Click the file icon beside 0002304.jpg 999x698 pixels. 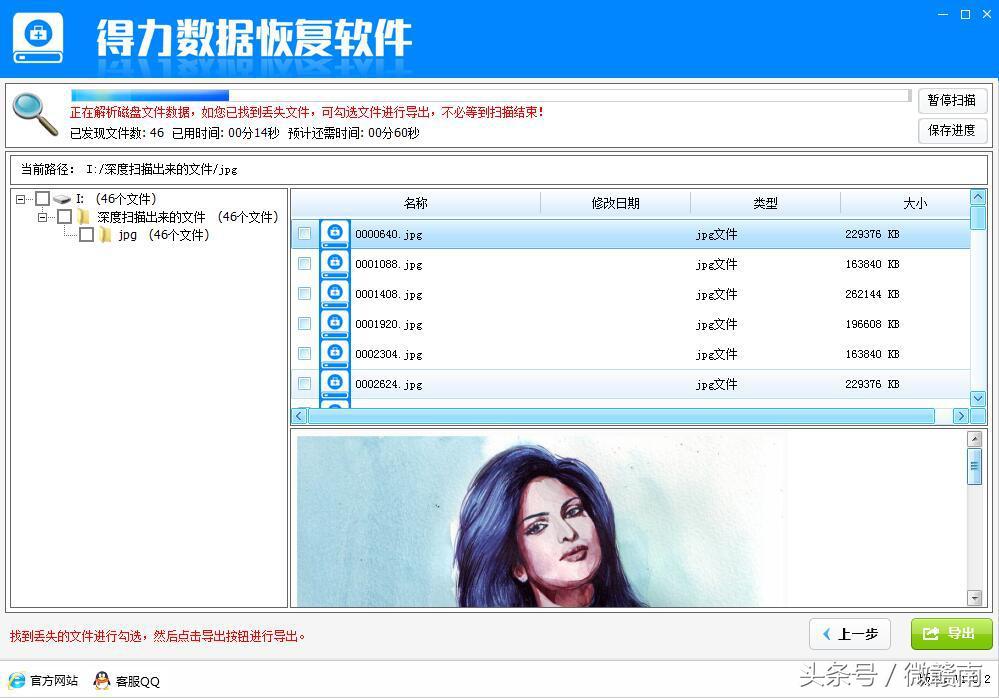[334, 353]
